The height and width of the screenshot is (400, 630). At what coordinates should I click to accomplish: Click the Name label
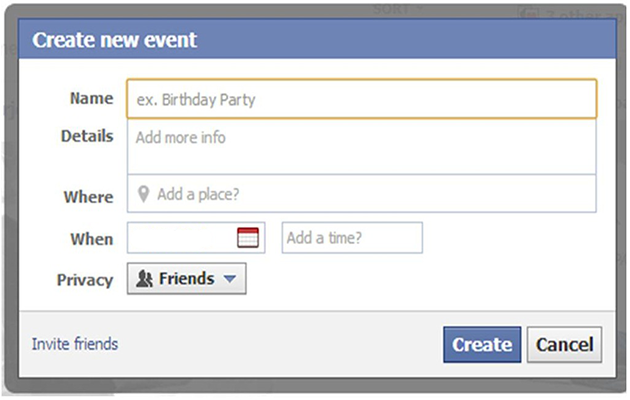coord(91,98)
